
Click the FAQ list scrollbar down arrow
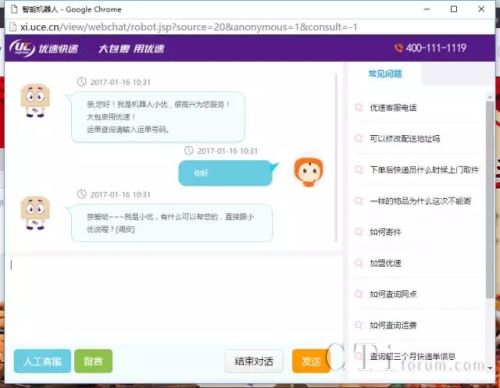click(x=490, y=368)
